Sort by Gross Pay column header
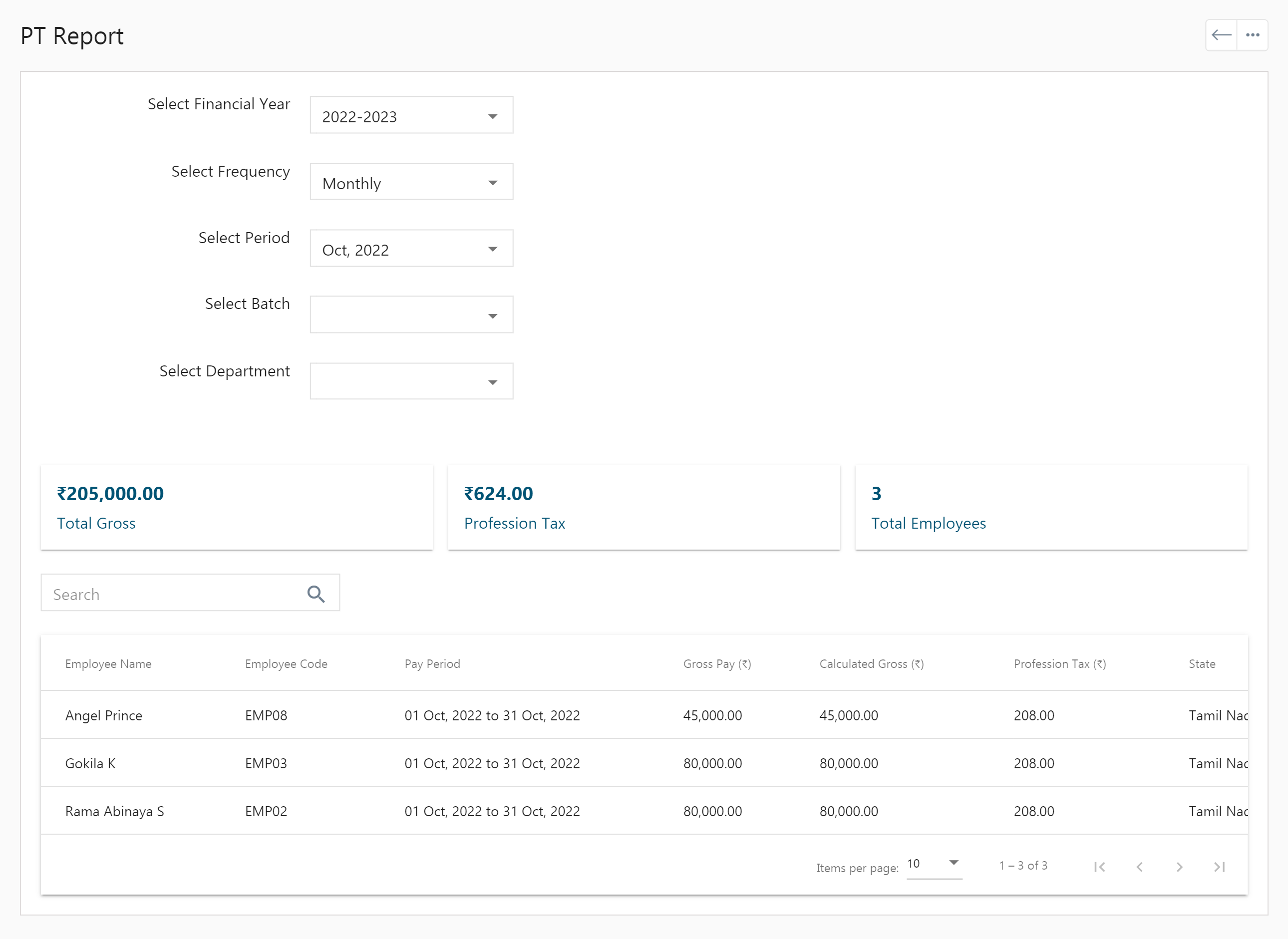 [x=717, y=664]
